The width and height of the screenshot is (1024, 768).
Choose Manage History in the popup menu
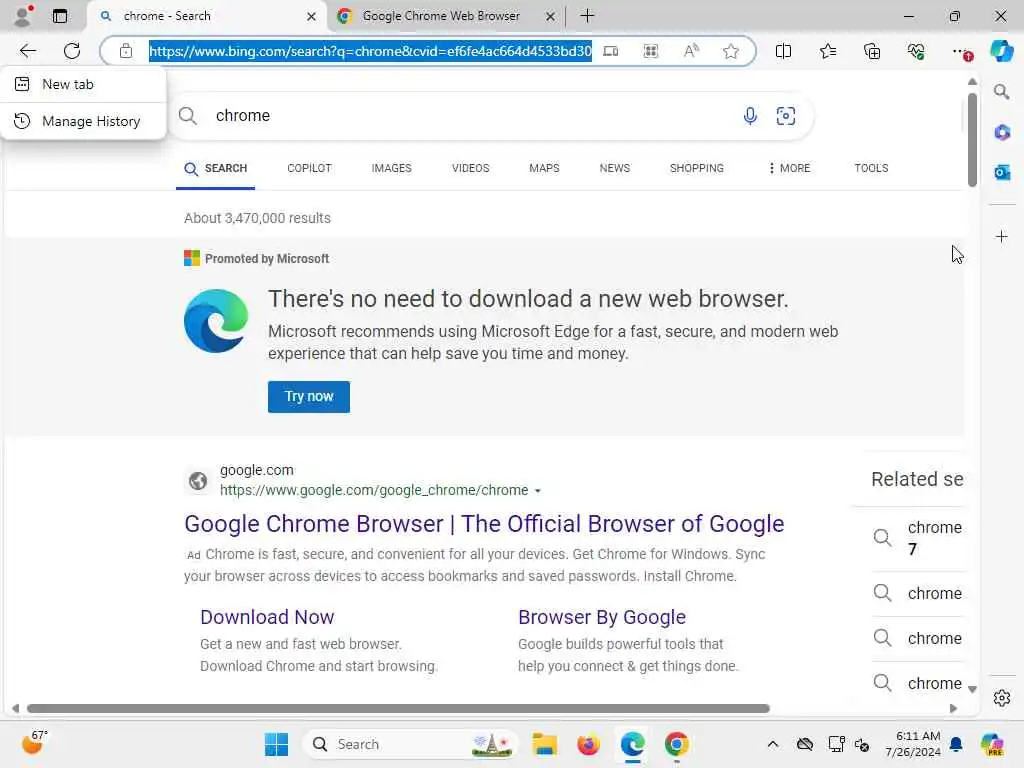(83, 121)
